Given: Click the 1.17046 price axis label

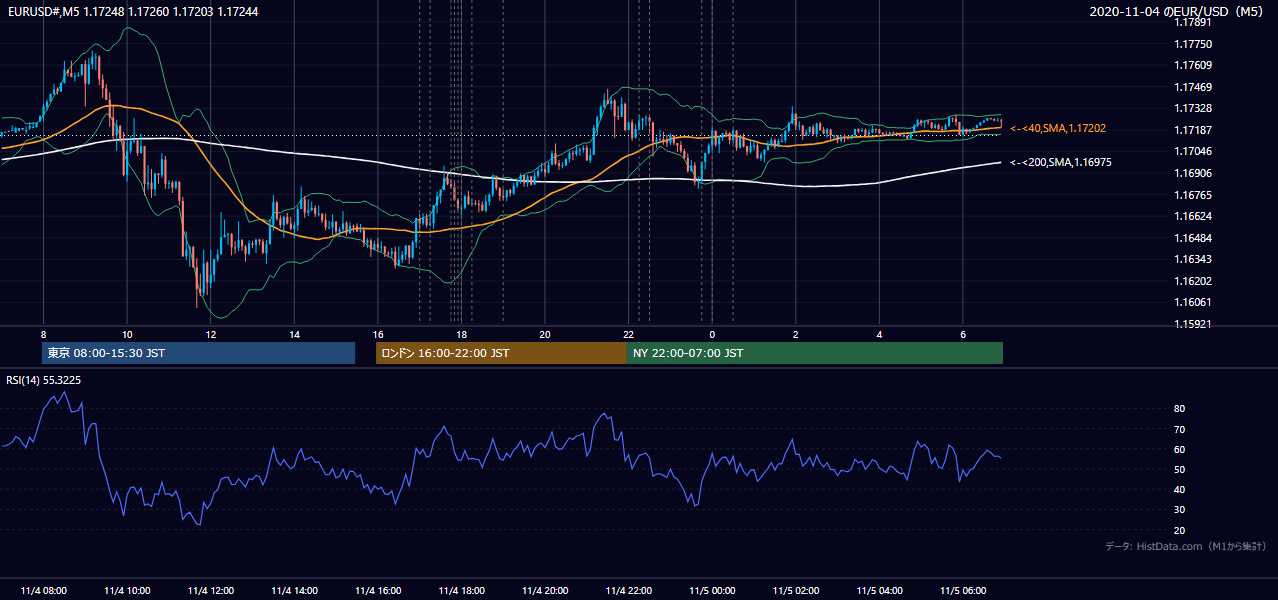Looking at the screenshot, I should coord(1194,152).
